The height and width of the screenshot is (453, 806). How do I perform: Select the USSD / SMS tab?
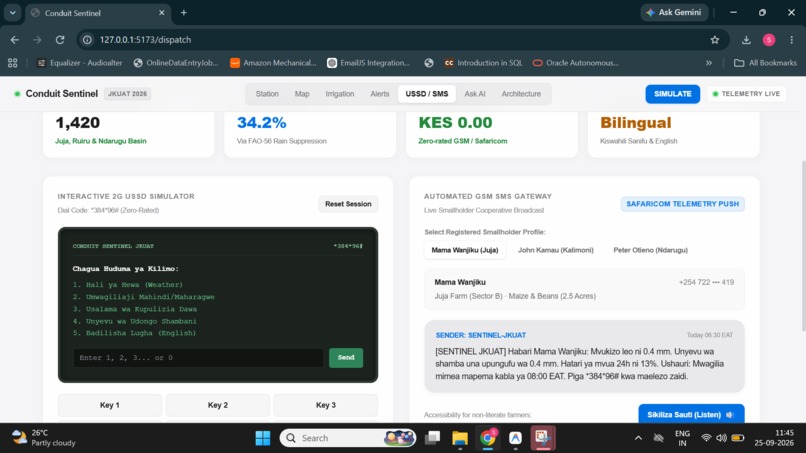click(427, 94)
